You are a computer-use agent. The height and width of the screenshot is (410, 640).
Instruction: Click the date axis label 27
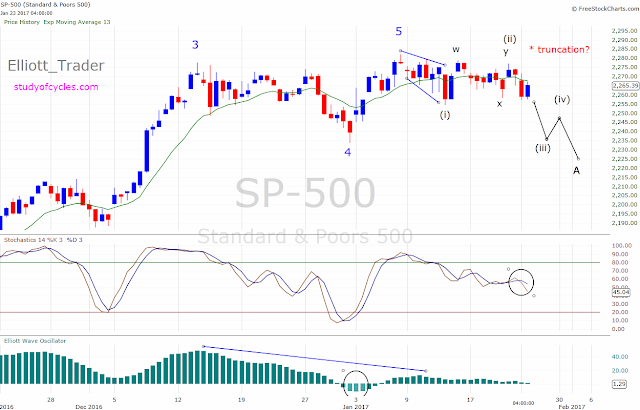click(x=305, y=400)
